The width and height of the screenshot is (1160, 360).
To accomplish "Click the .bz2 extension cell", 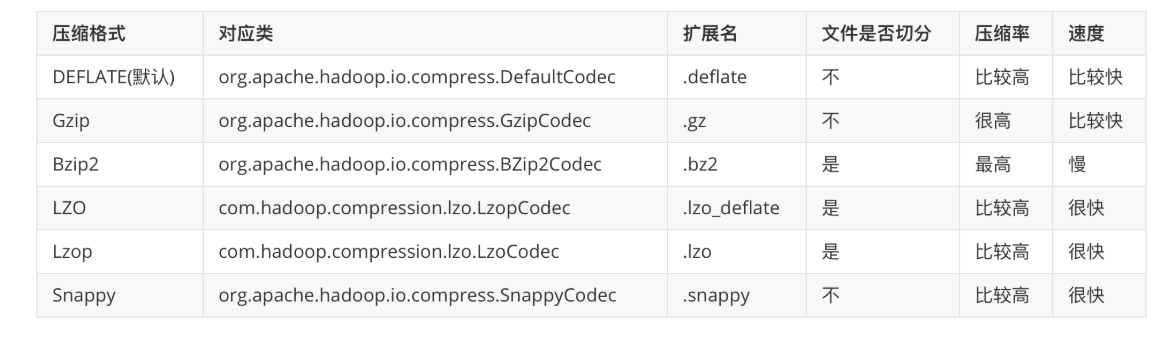I will [737, 164].
